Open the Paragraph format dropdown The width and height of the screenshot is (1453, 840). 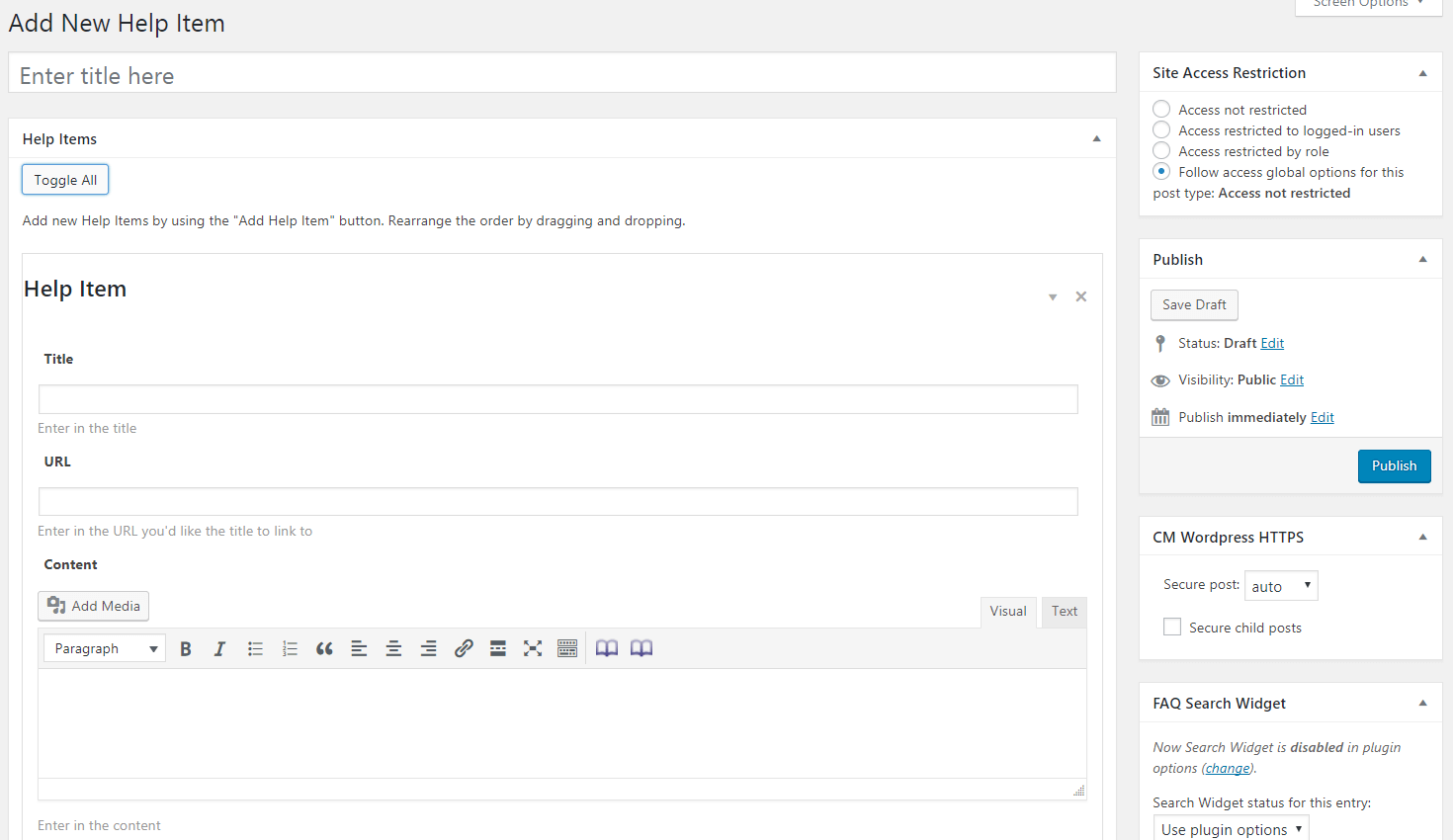point(105,649)
